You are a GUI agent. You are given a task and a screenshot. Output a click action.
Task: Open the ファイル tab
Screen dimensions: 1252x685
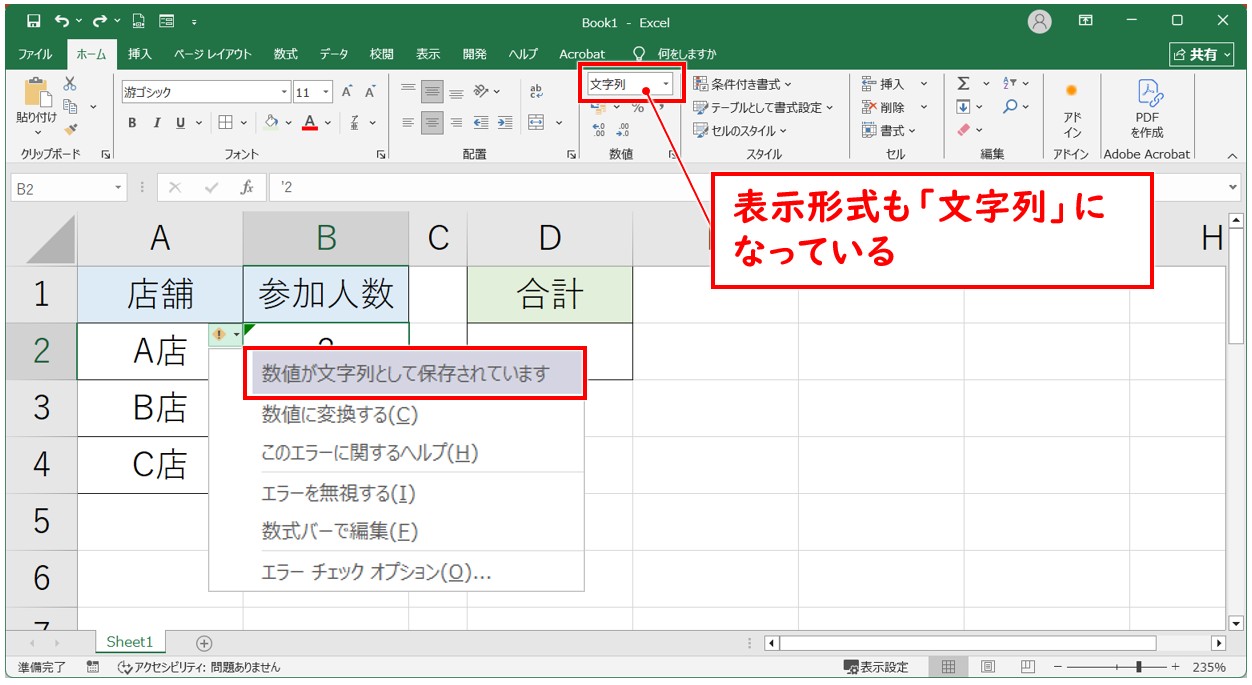pos(35,54)
